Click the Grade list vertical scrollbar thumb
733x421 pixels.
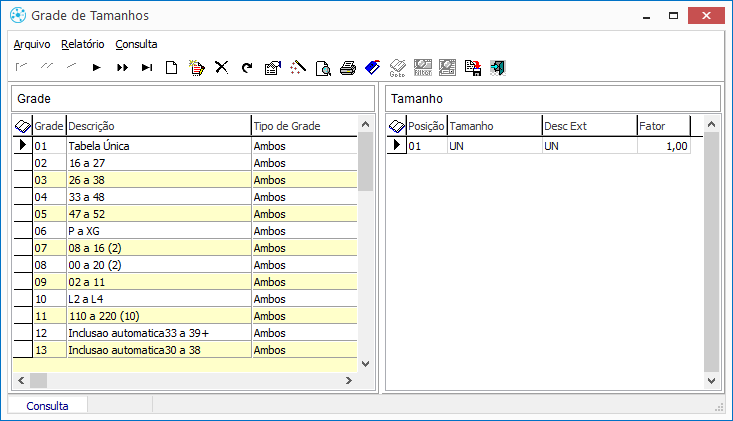pos(366,162)
